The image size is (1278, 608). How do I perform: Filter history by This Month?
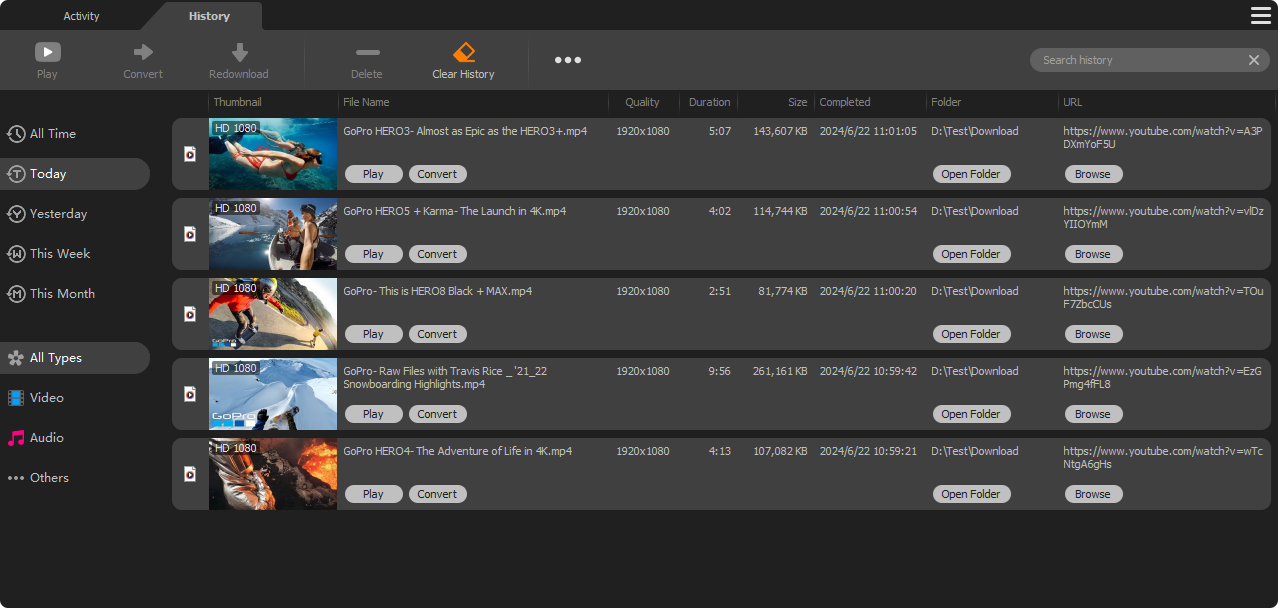pos(75,294)
